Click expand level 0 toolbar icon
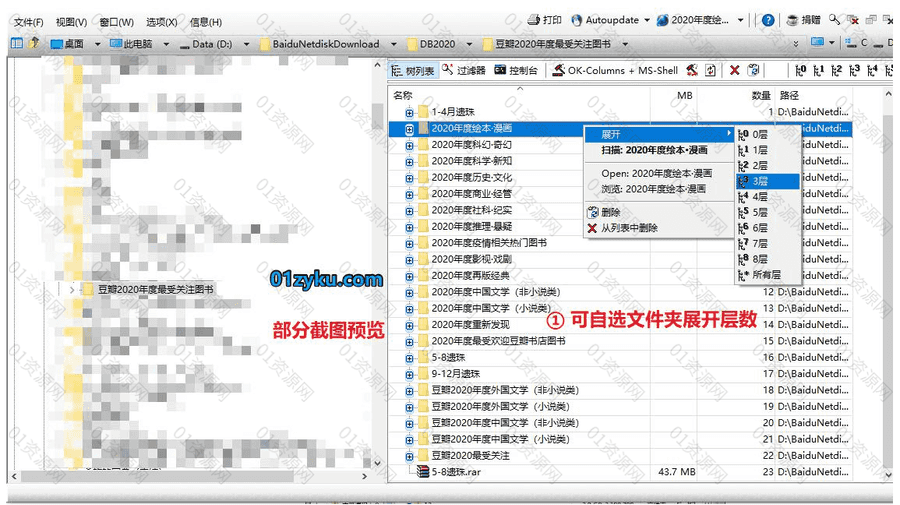The image size is (900, 505). pyautogui.click(x=801, y=70)
